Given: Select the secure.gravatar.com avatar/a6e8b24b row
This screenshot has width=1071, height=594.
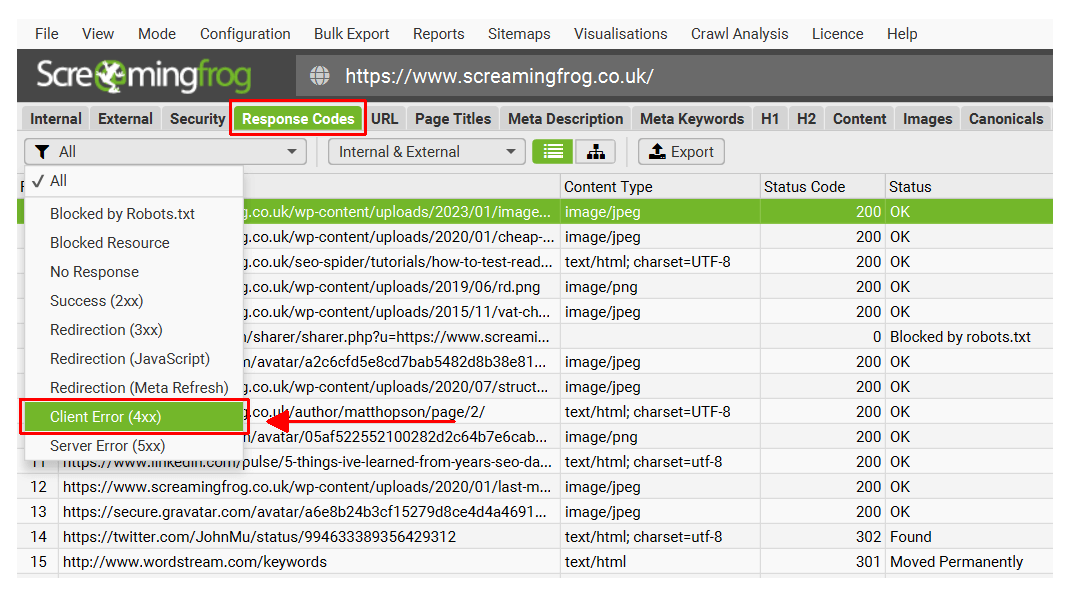Looking at the screenshot, I should coord(535,512).
